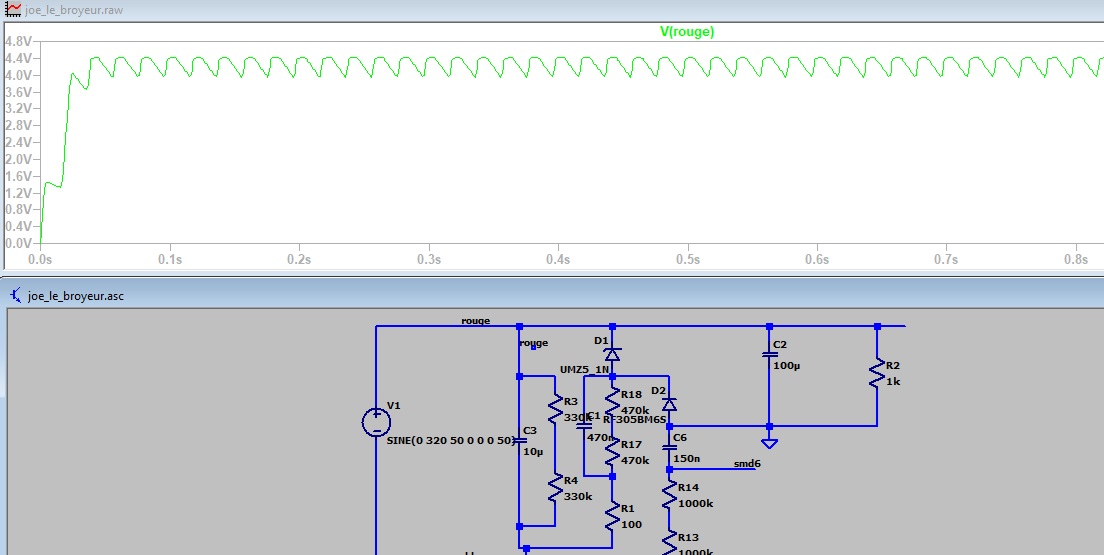Click the SINE(0 320 50 0 0 0 50) source value

point(451,440)
